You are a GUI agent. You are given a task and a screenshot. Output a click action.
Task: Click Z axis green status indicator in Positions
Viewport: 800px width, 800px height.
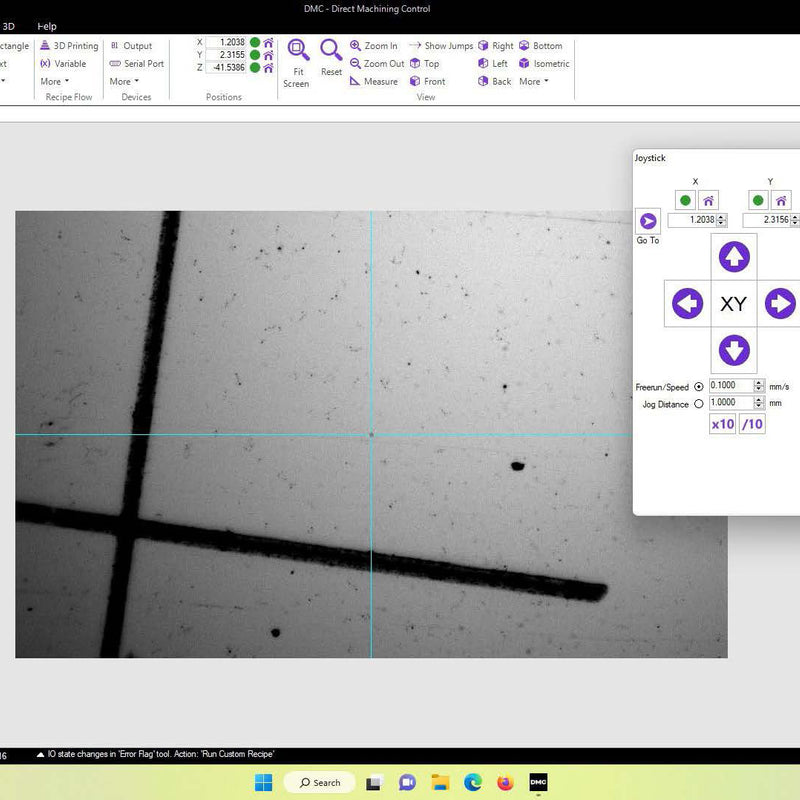(x=255, y=67)
